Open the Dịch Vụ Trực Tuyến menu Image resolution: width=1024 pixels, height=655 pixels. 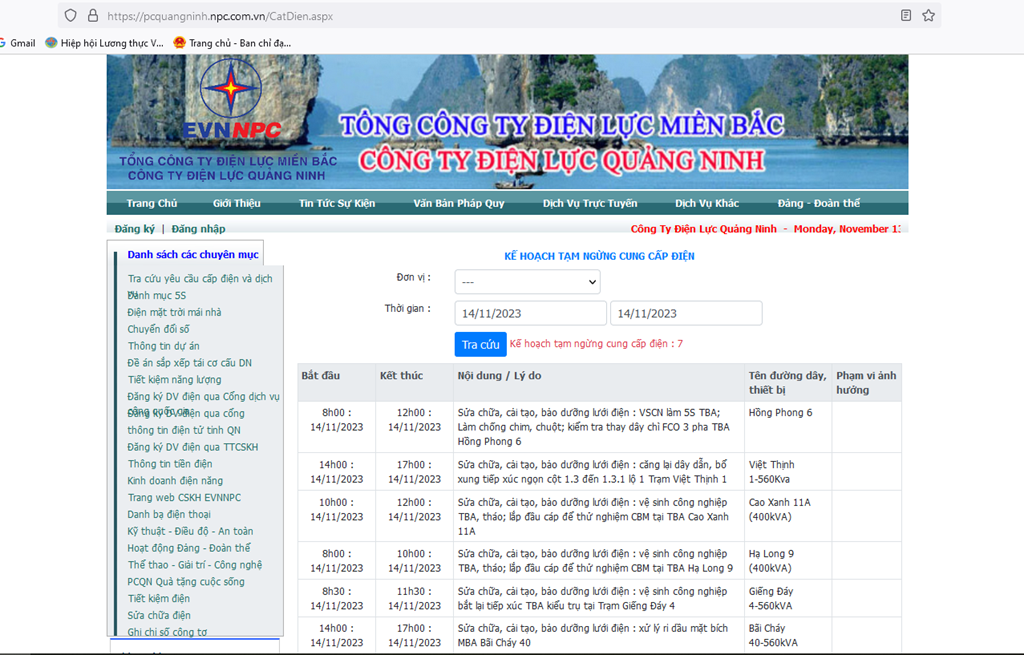tap(590, 203)
